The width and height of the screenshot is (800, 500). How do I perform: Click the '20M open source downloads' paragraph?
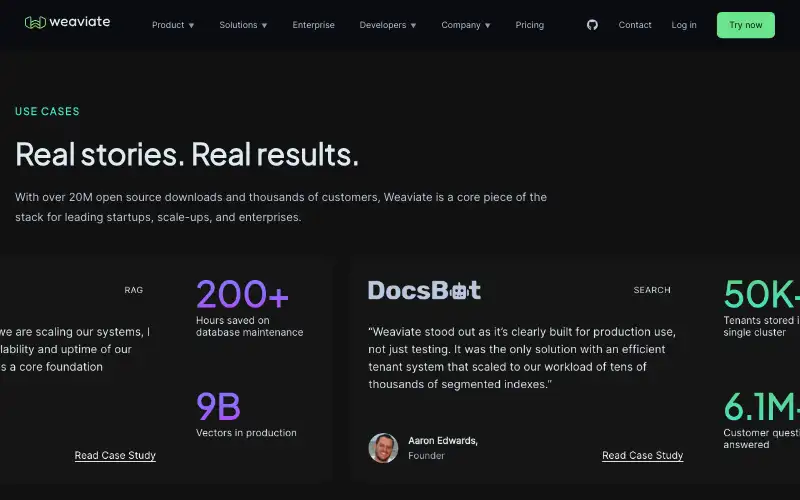281,207
